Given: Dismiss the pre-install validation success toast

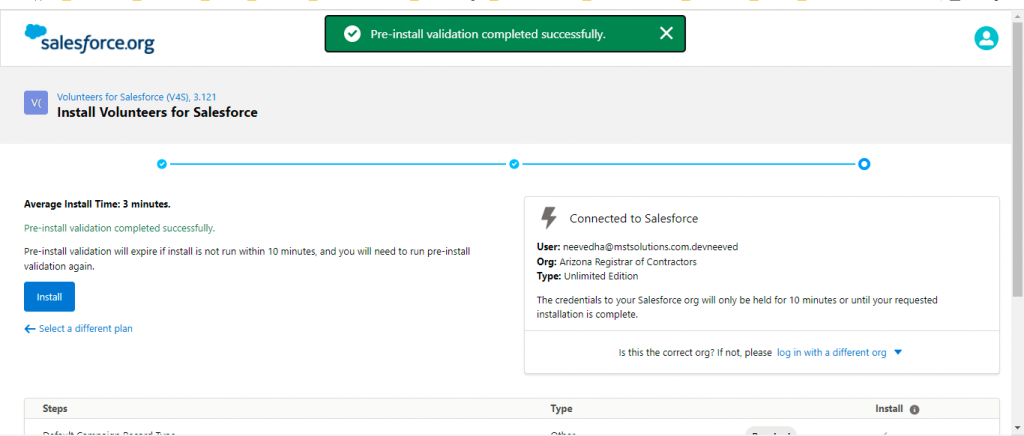Looking at the screenshot, I should click(x=665, y=33).
